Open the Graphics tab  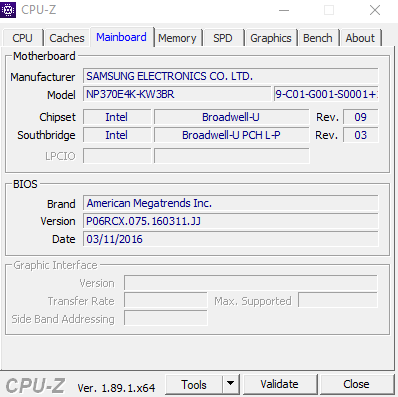(x=271, y=38)
